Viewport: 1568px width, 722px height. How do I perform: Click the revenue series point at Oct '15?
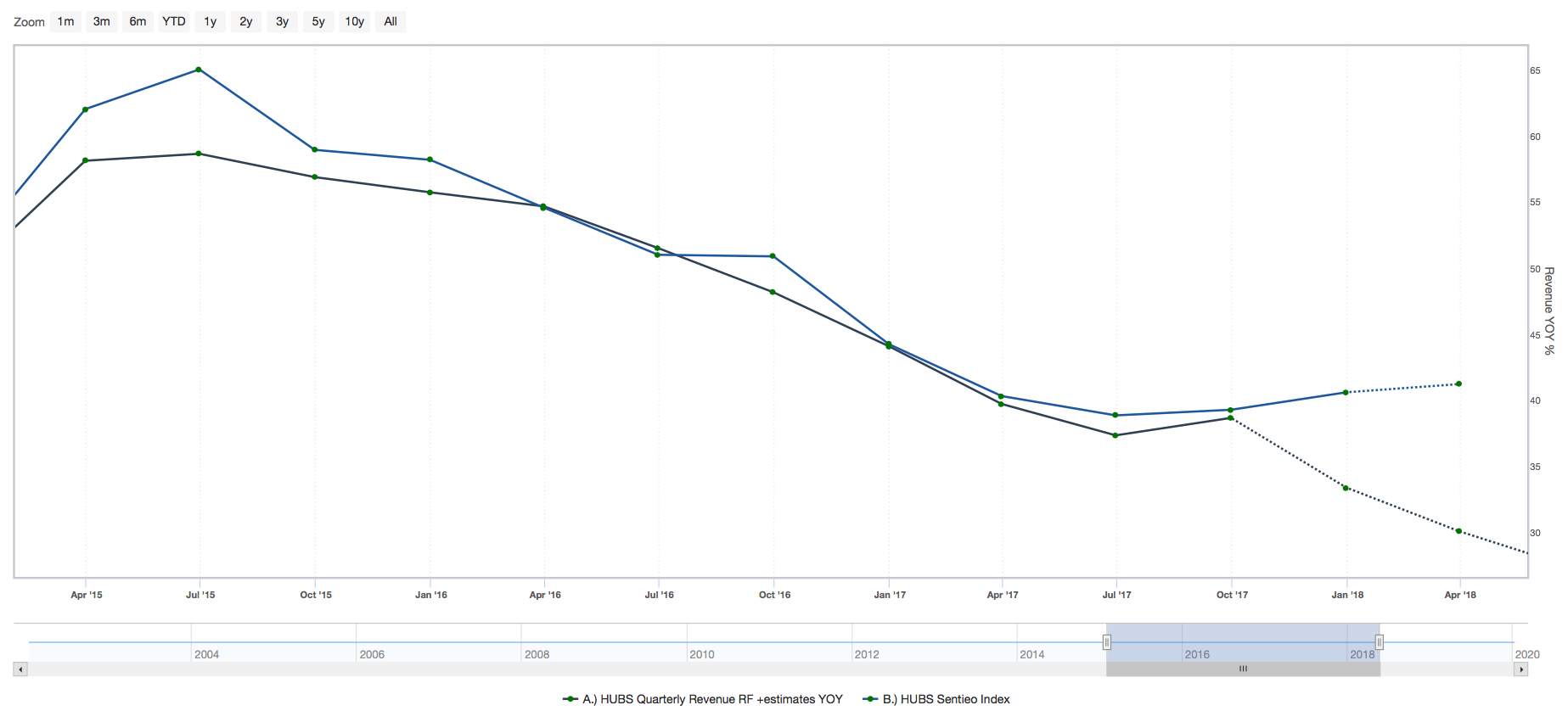click(x=315, y=177)
